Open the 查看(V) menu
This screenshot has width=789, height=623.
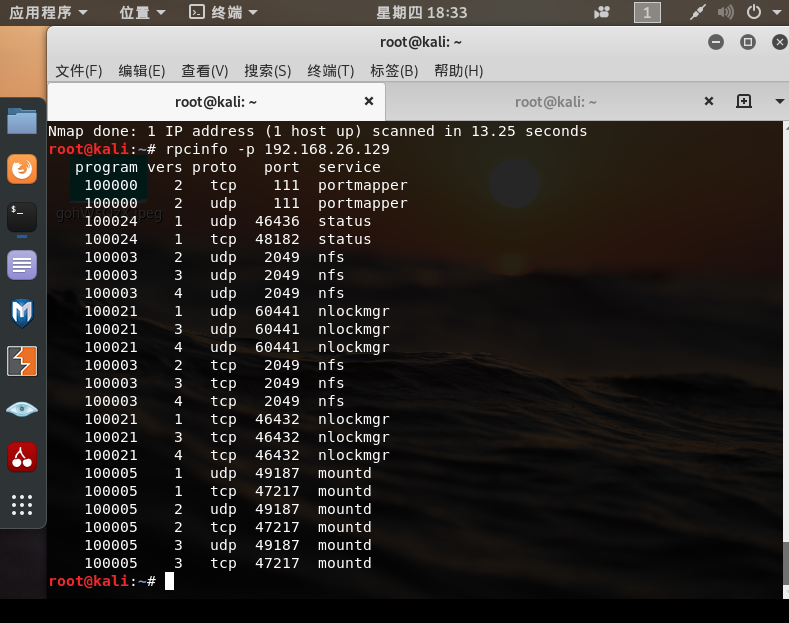(x=205, y=71)
